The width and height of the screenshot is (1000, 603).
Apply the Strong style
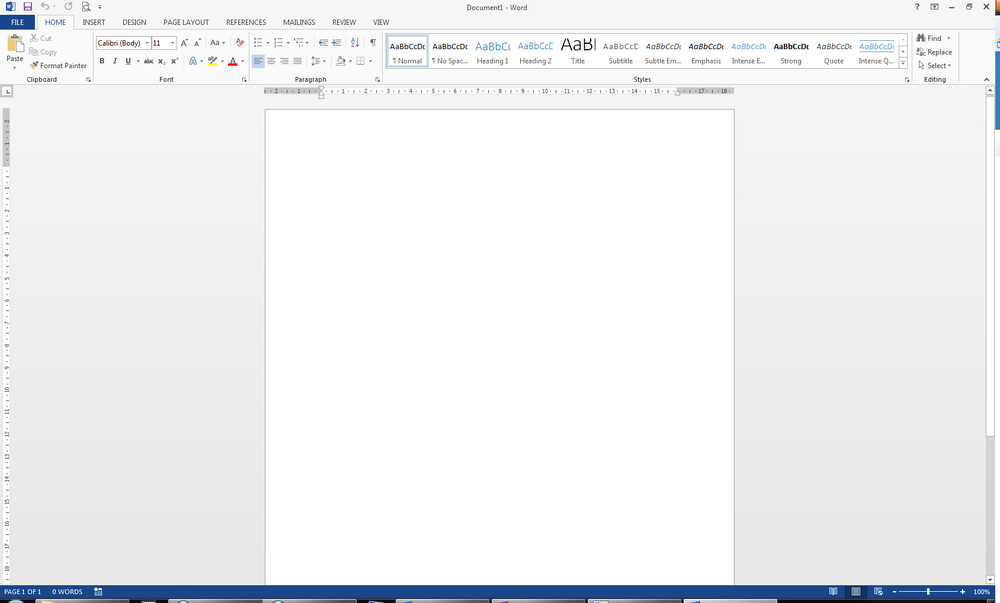click(791, 52)
